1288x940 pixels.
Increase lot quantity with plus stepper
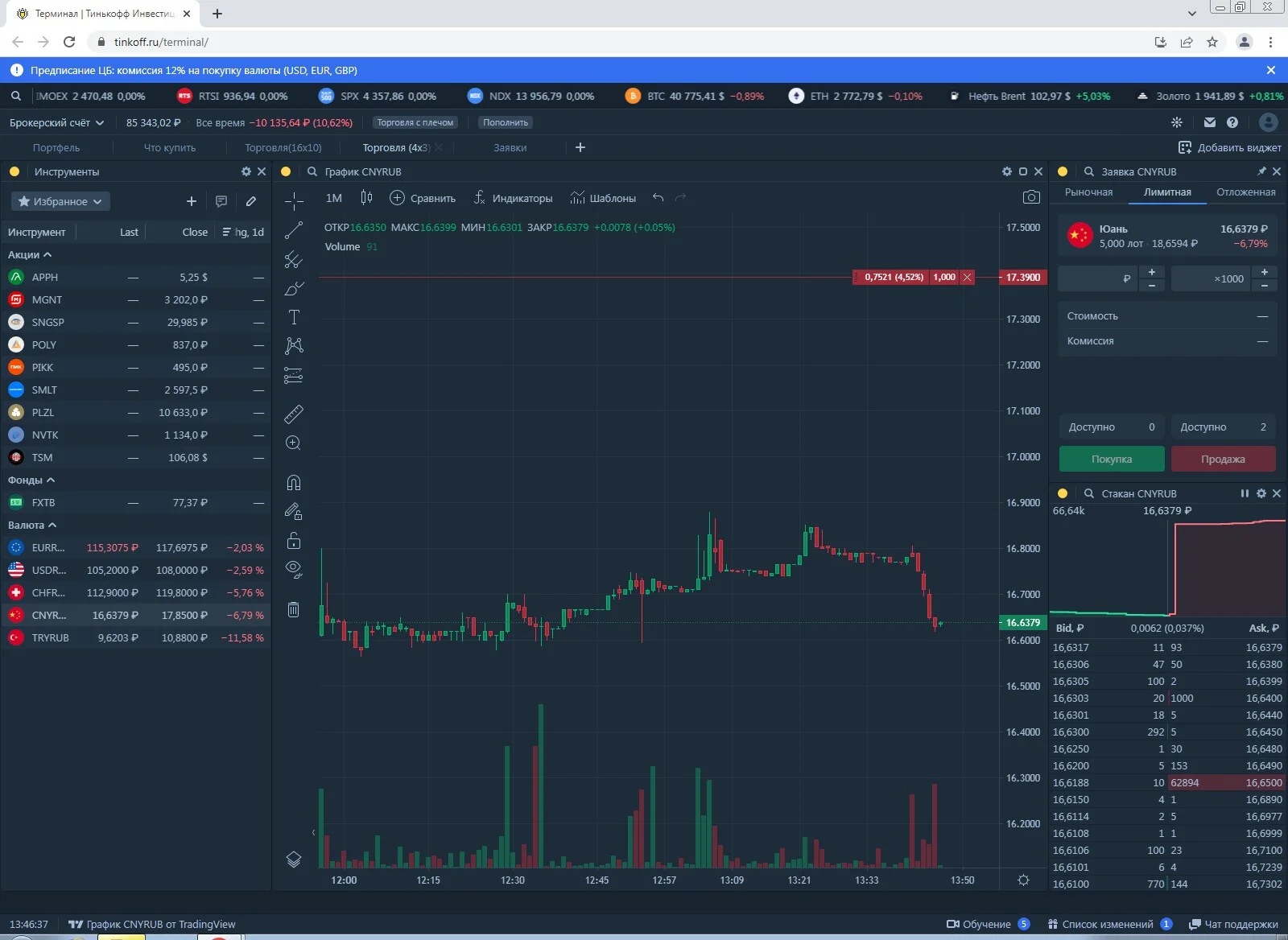coord(1265,272)
